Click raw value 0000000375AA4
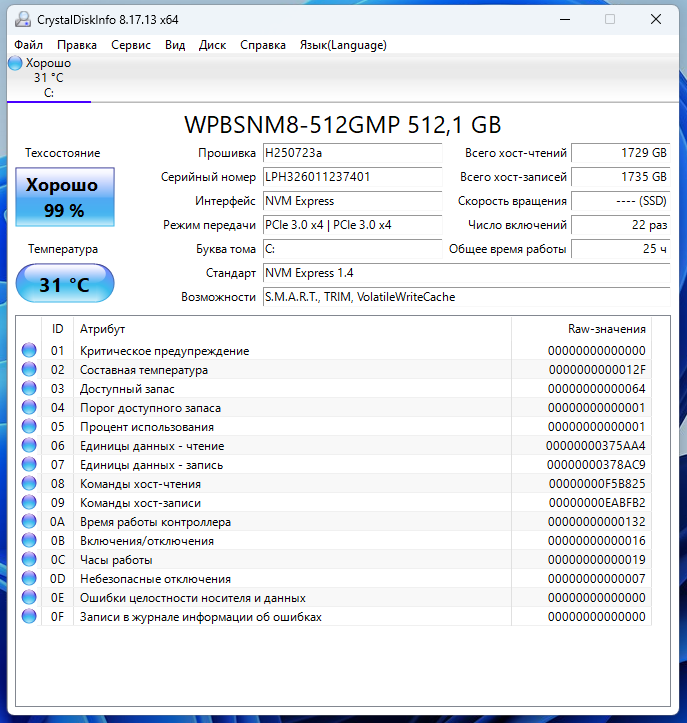The height and width of the screenshot is (723, 687). click(596, 446)
